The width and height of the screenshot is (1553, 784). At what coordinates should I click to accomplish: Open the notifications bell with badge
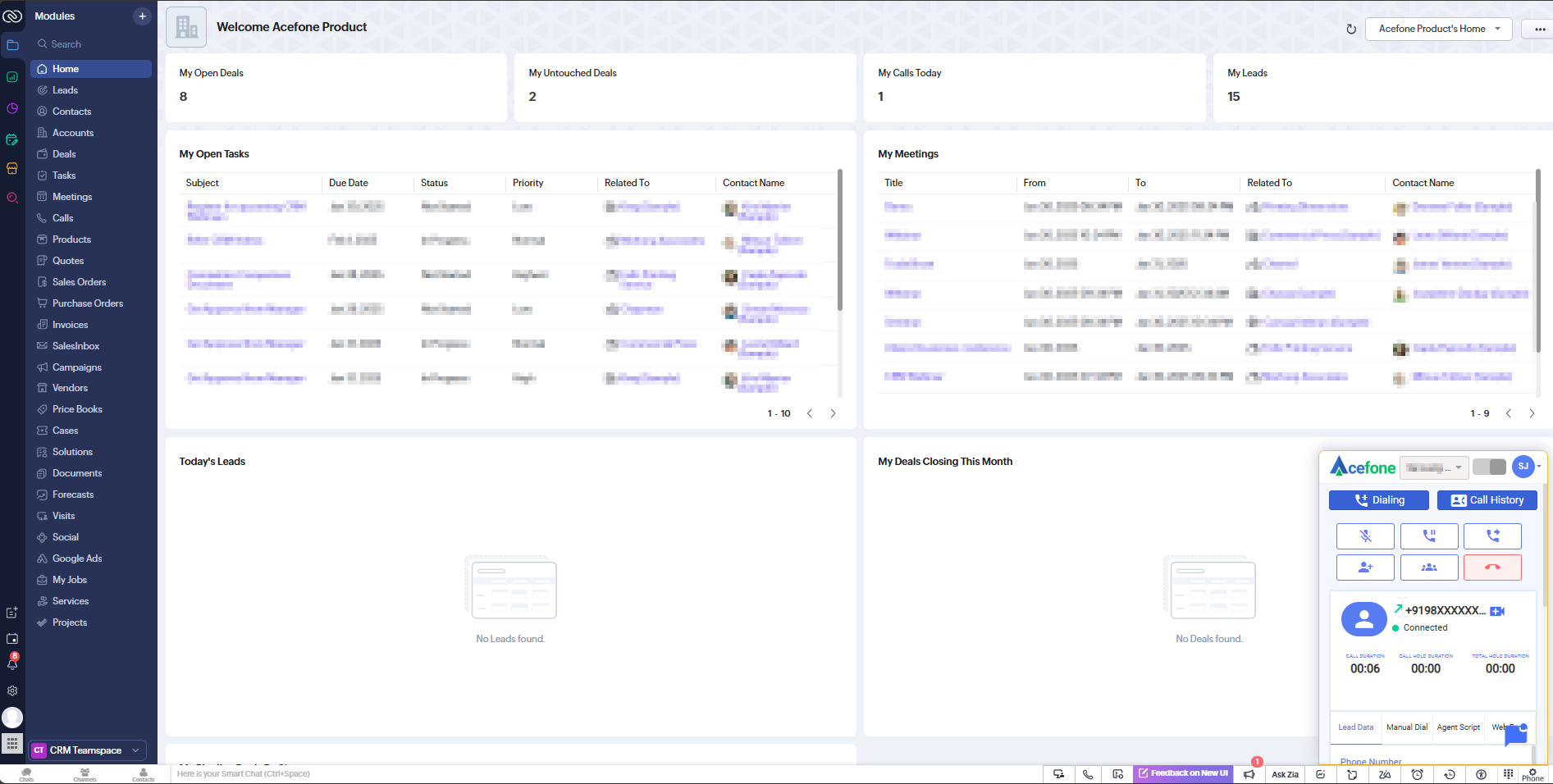[x=12, y=662]
